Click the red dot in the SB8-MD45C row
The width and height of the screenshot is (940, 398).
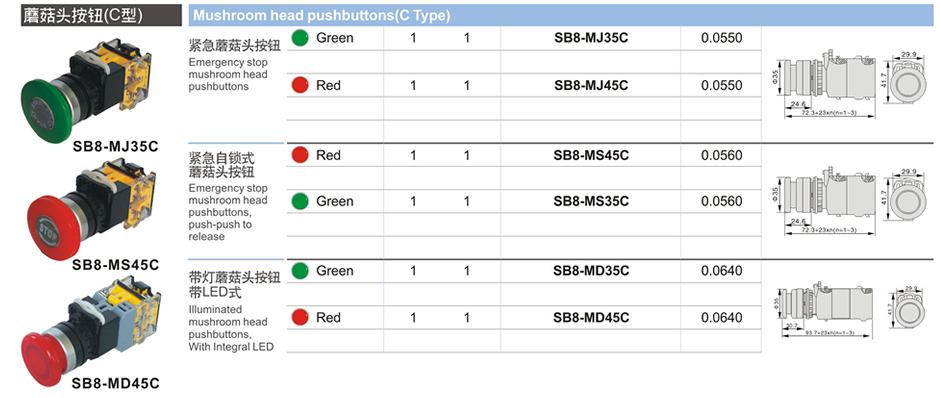pyautogui.click(x=300, y=317)
